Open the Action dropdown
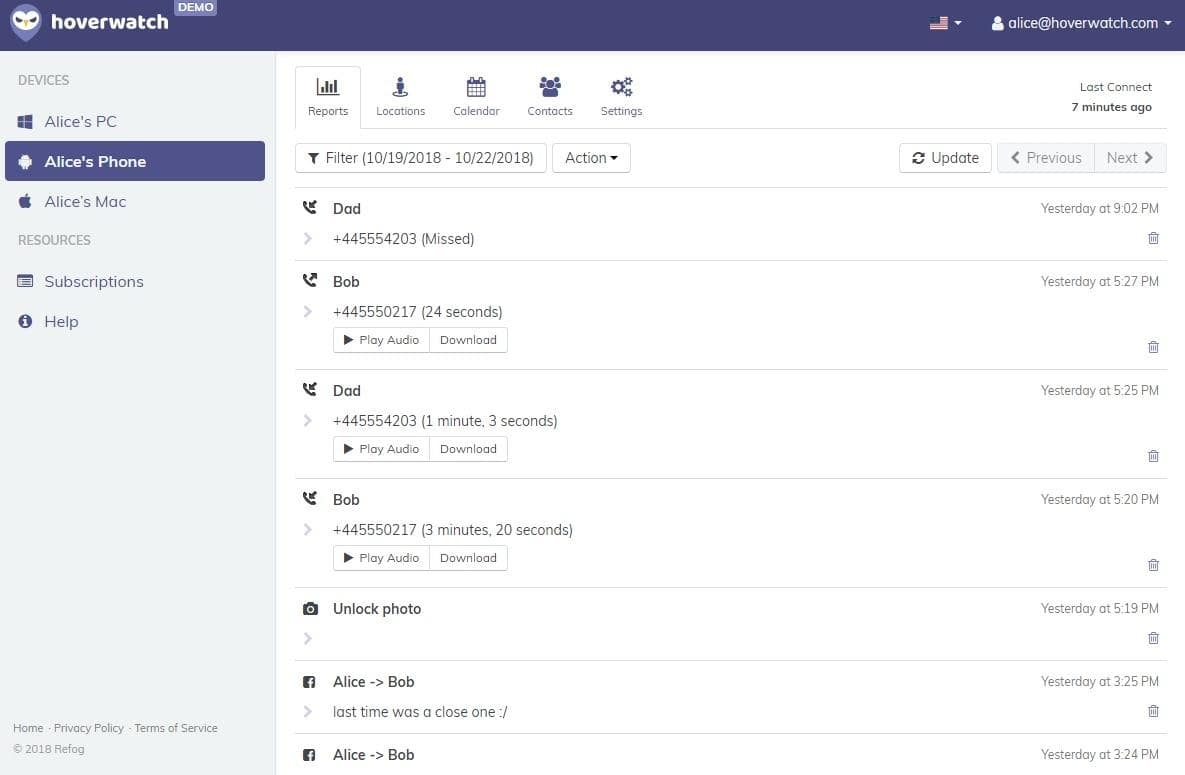The height and width of the screenshot is (775, 1185). click(591, 158)
